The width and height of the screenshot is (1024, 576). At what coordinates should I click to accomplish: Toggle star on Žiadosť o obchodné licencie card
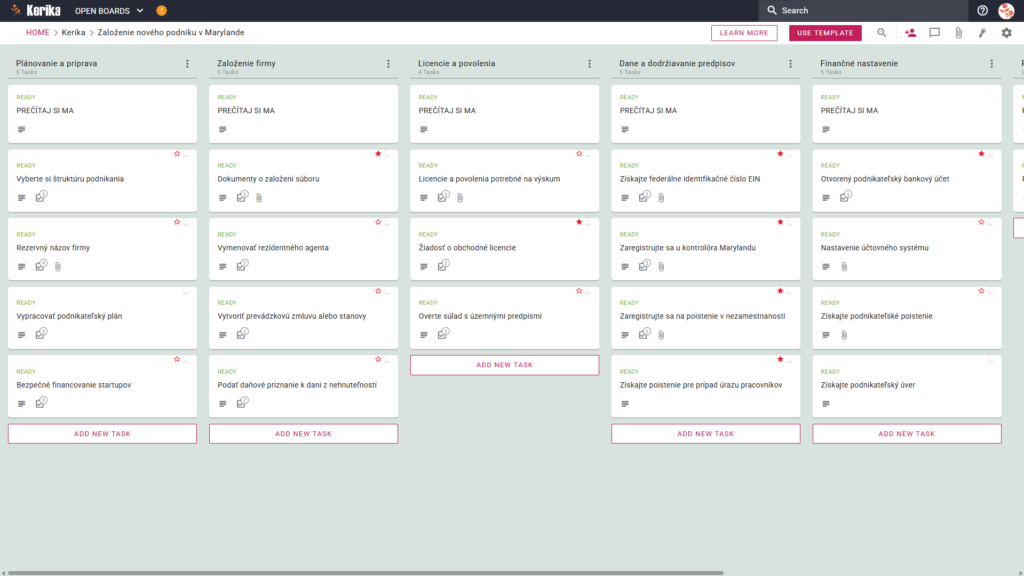[579, 223]
